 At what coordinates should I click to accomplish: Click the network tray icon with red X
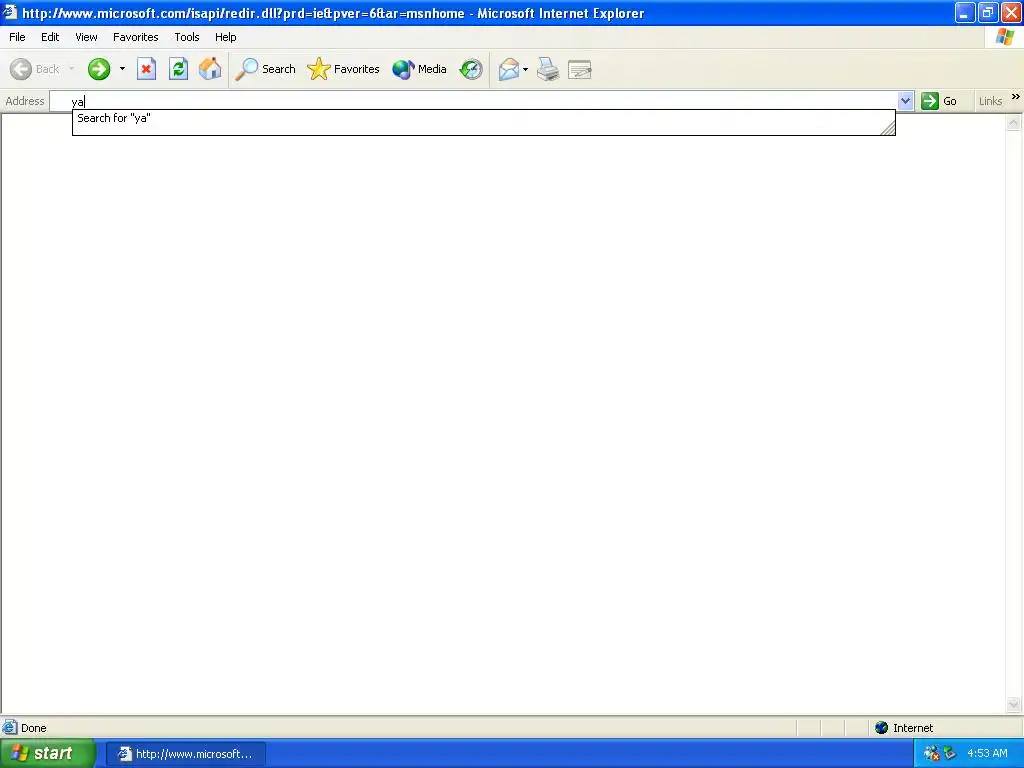click(932, 753)
